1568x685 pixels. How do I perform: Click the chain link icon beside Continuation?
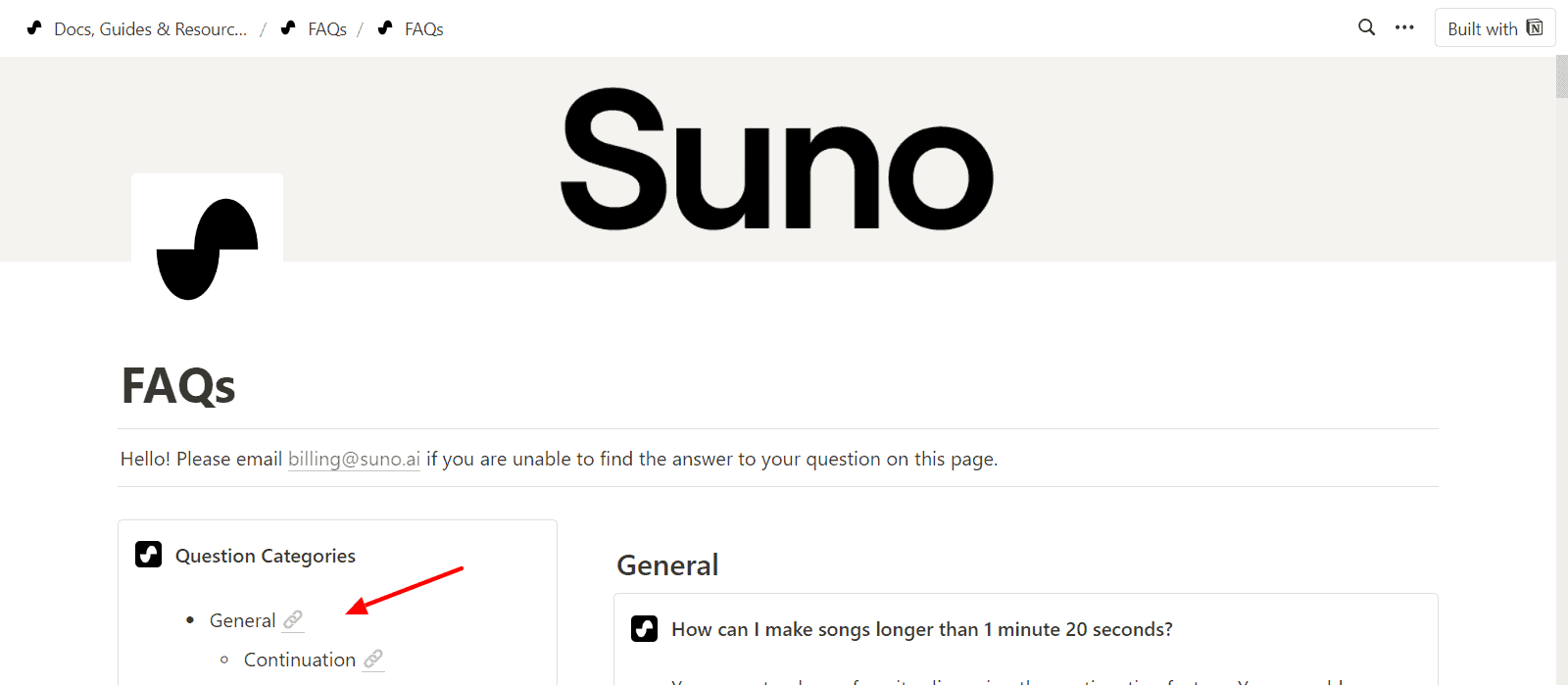(x=373, y=659)
